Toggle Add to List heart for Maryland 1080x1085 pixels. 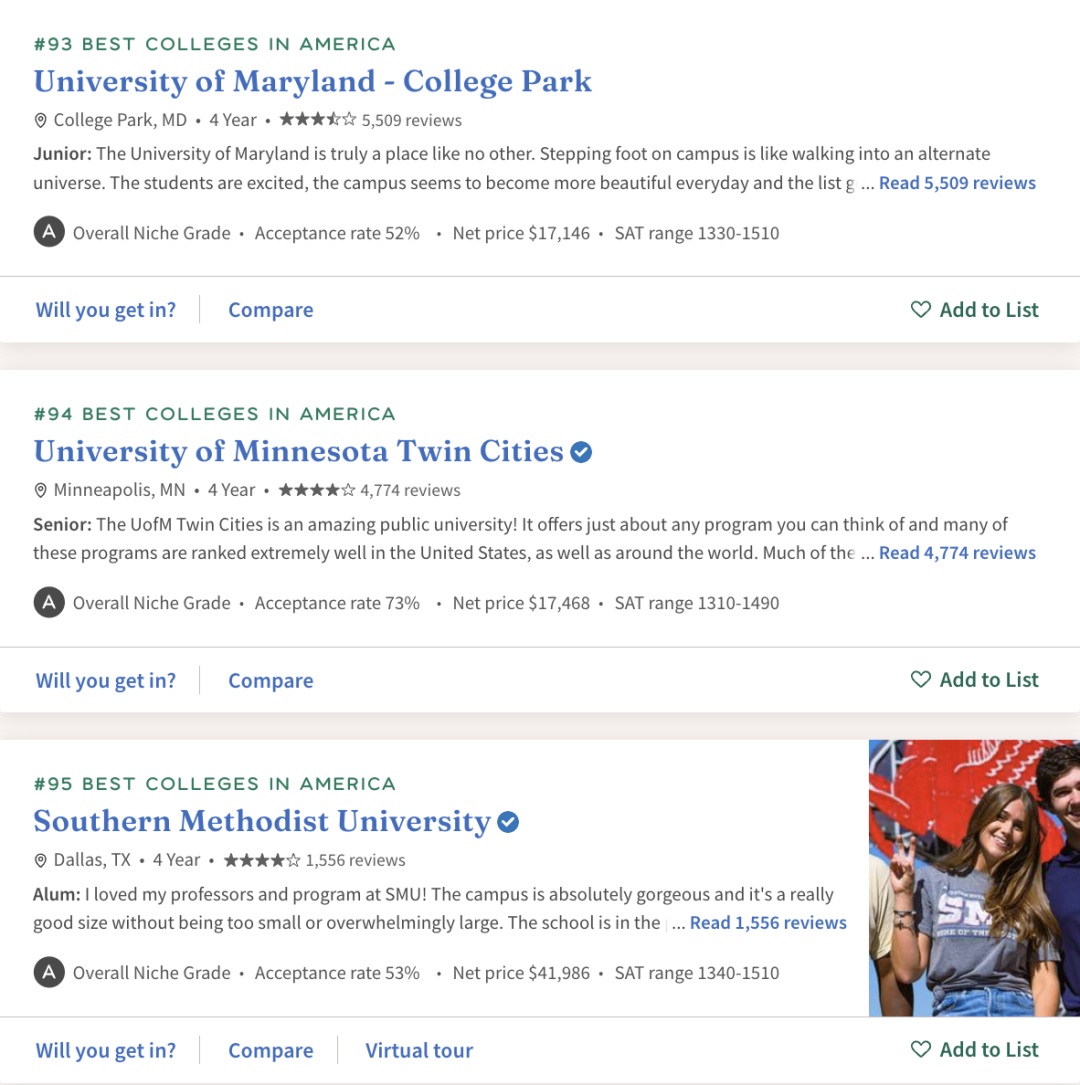[921, 310]
